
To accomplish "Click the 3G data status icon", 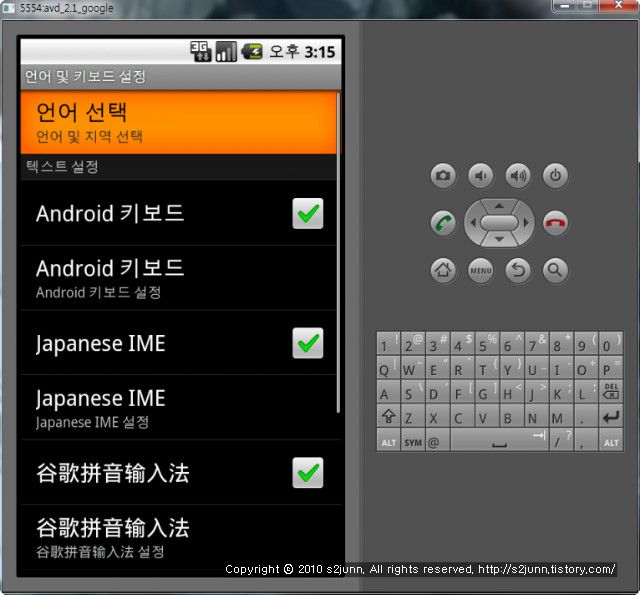I will 201,51.
